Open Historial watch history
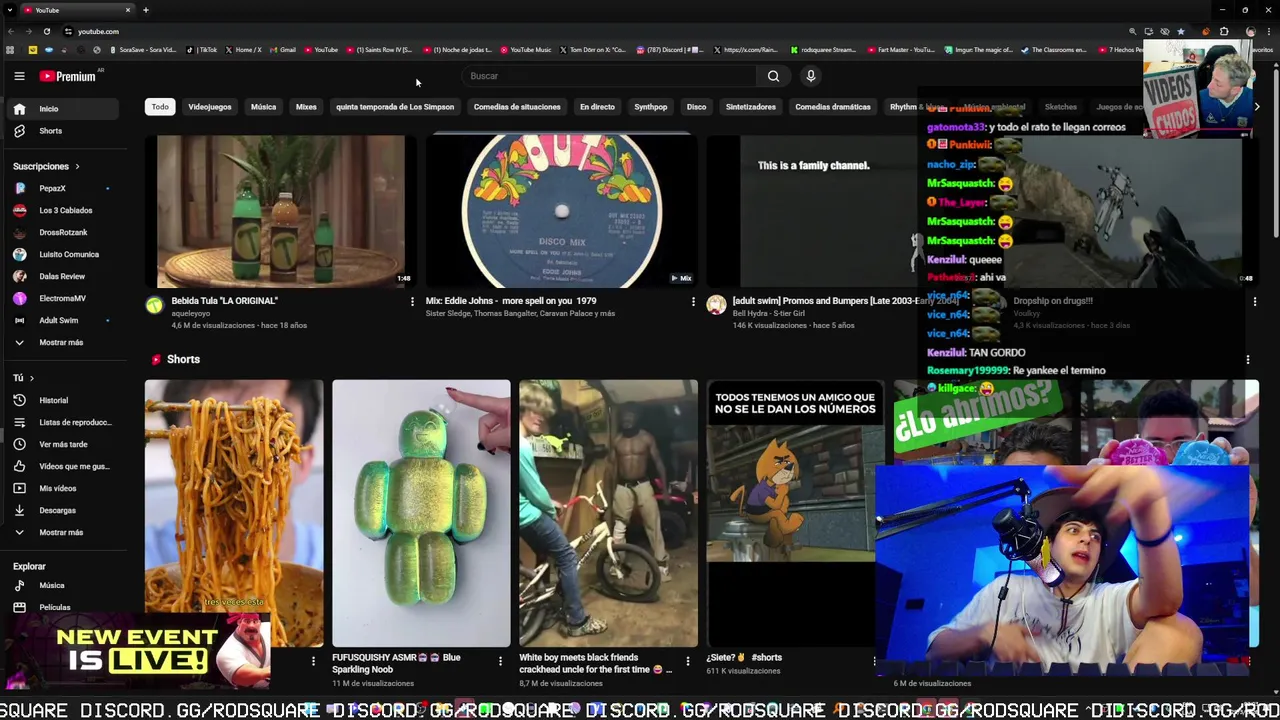The image size is (1280, 720). pos(64,400)
